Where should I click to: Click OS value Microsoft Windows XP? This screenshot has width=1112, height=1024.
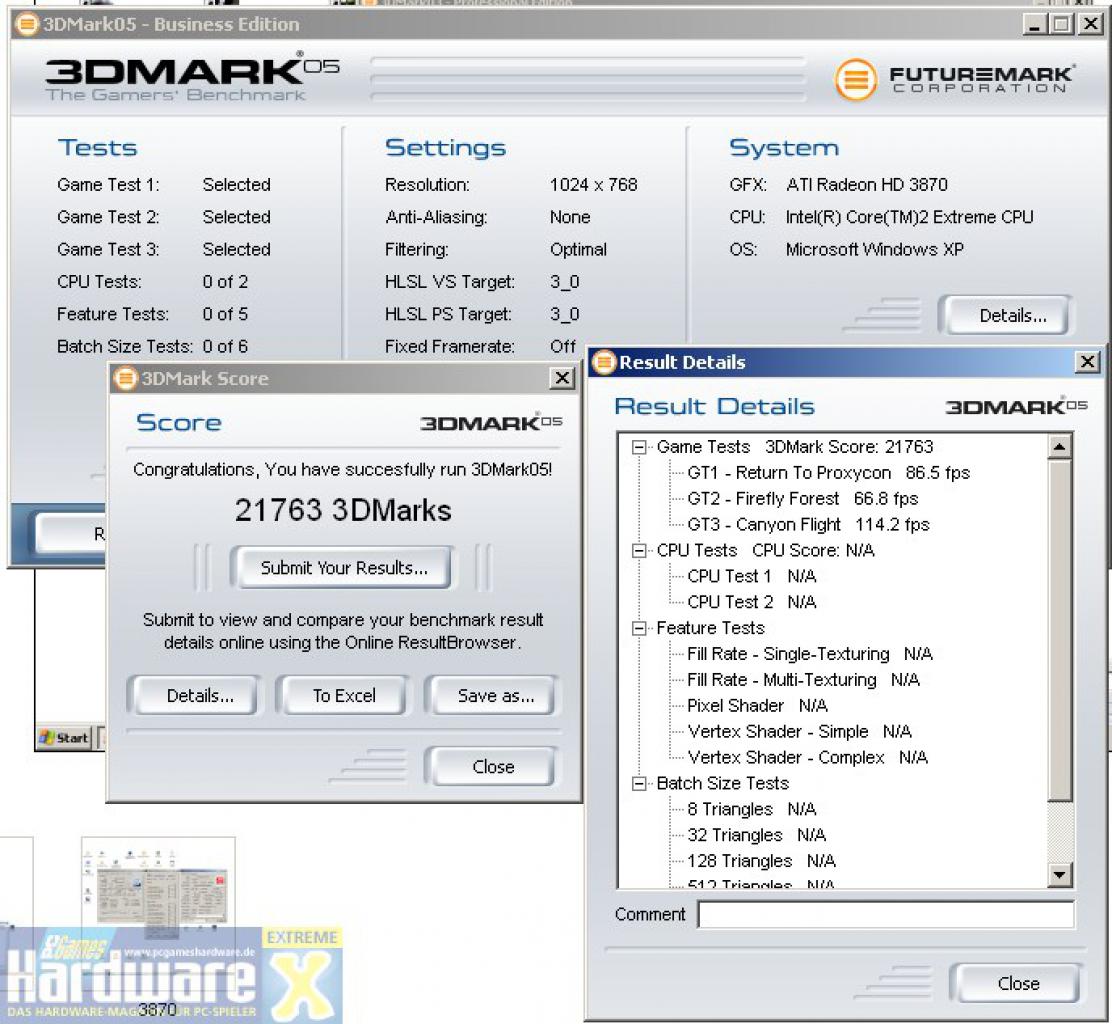tap(874, 250)
